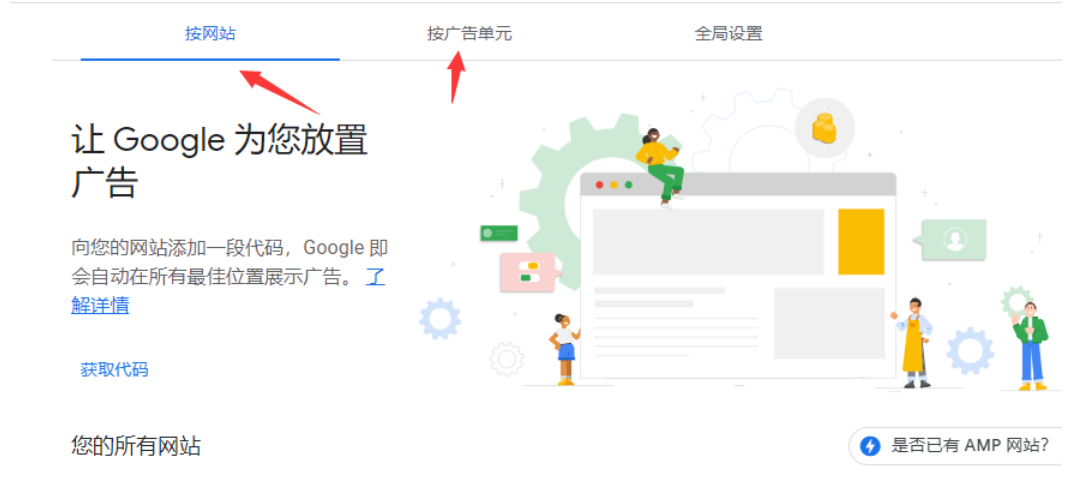Click the small green label chip icon
1086x483 pixels.
(x=499, y=233)
